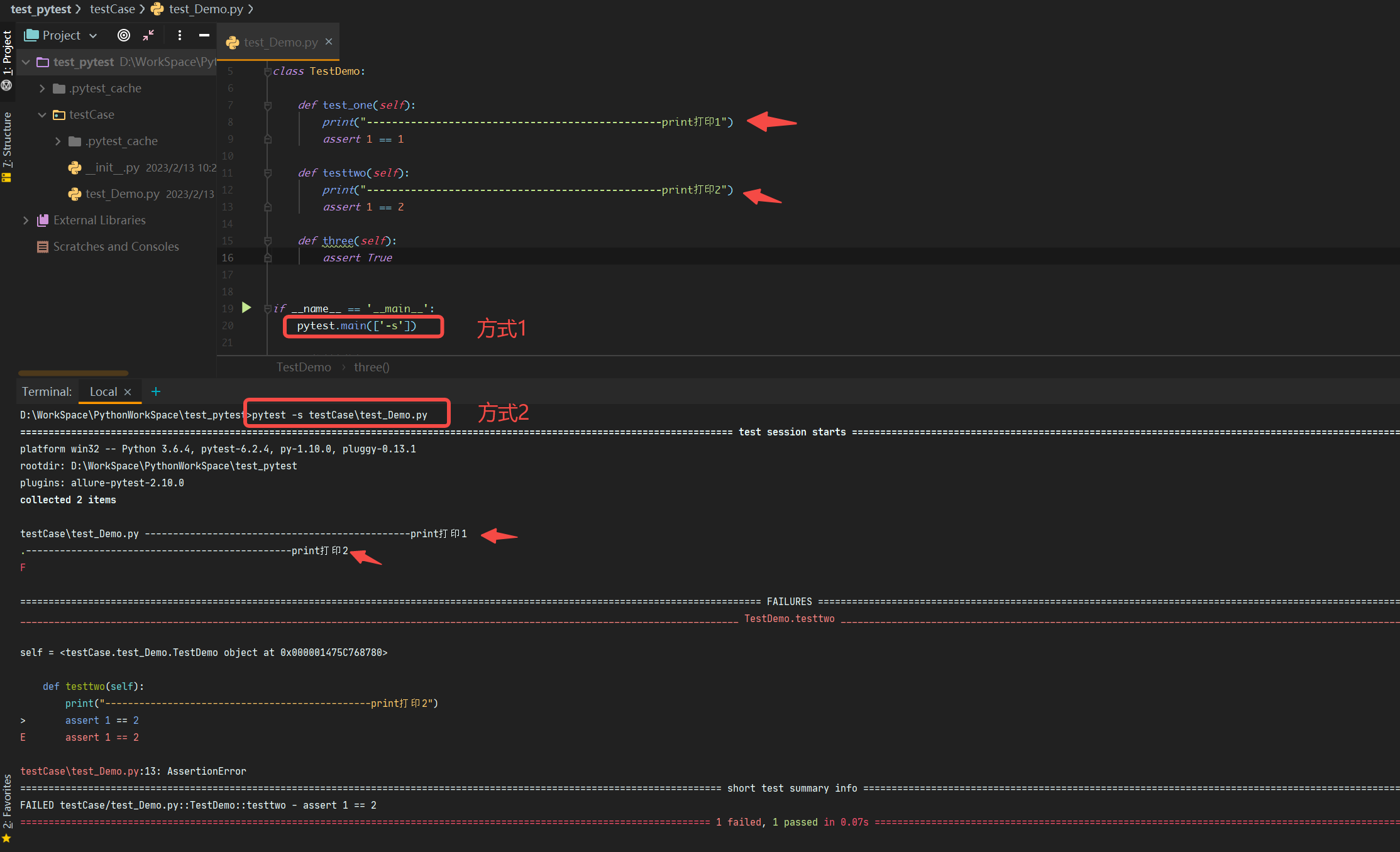Collapse the test_pytest root folder
Screen dimensions: 1400x852
(x=26, y=62)
